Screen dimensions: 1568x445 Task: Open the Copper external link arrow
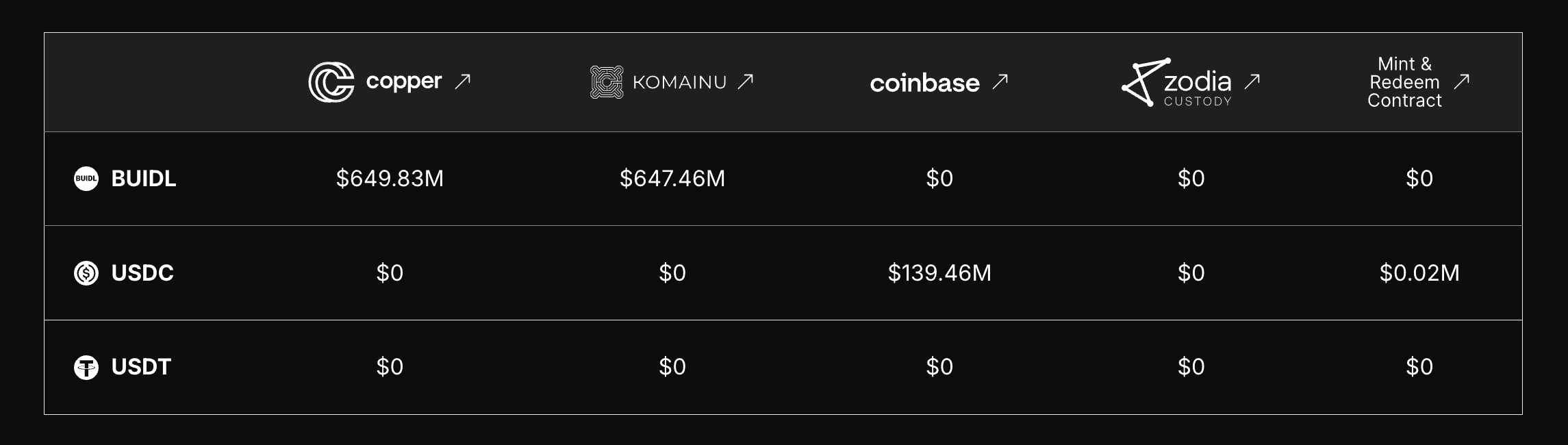[x=463, y=81]
